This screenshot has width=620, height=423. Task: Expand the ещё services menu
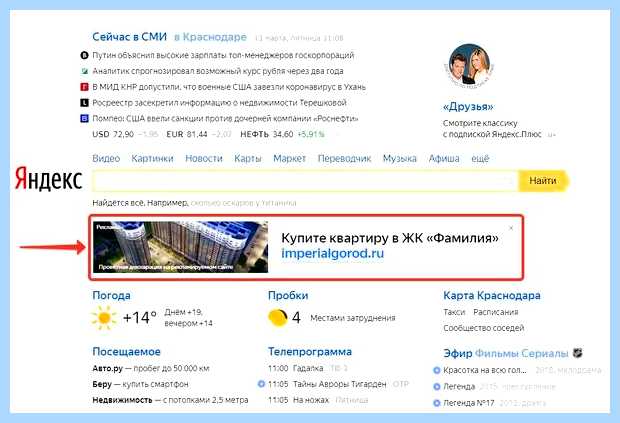tap(480, 159)
